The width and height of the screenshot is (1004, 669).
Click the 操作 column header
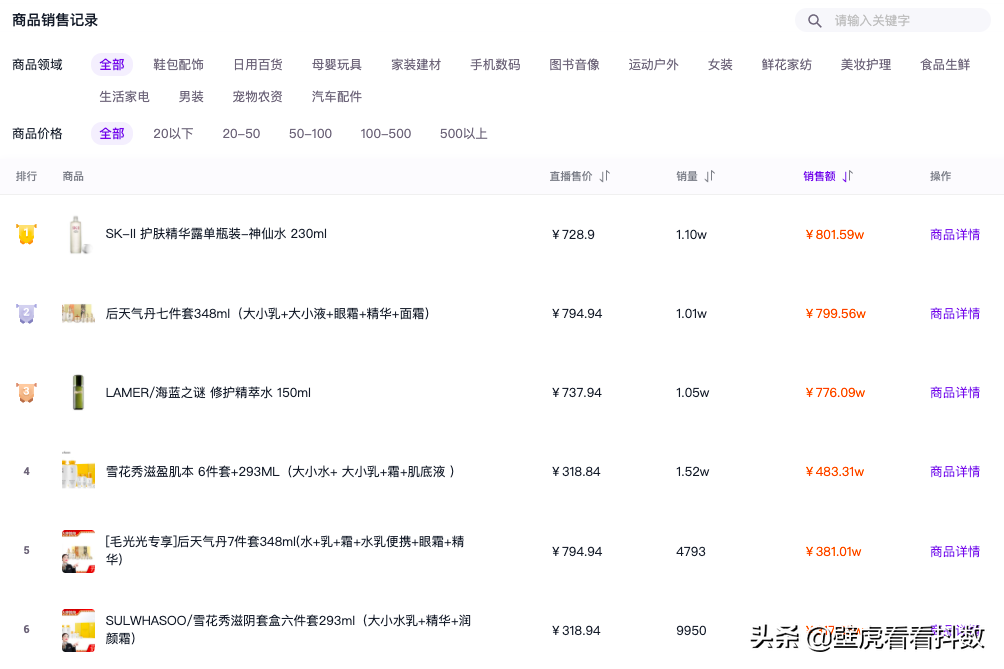point(941,176)
